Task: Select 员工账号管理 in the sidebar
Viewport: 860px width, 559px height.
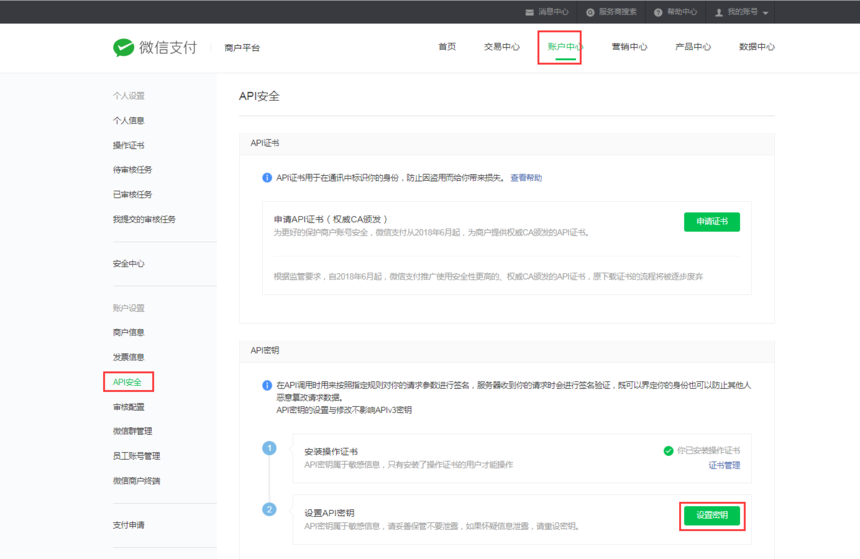Action: pyautogui.click(x=136, y=456)
